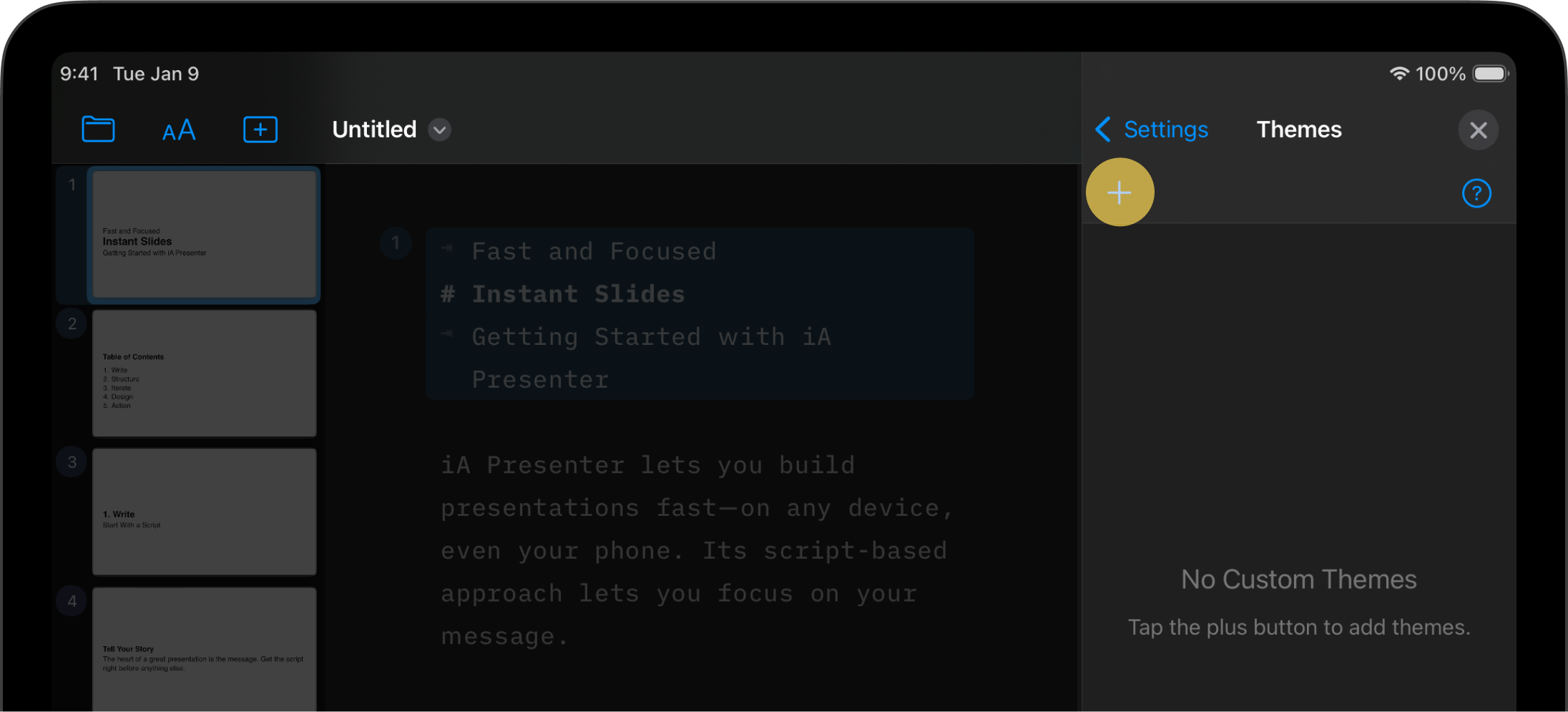1568x712 pixels.
Task: Select slide 2 Table of Contents thumbnail
Action: point(204,374)
